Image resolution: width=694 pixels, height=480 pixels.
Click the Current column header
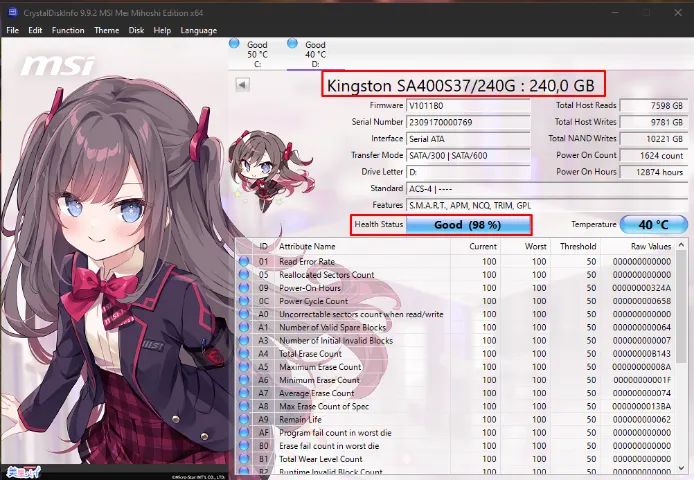[475, 246]
